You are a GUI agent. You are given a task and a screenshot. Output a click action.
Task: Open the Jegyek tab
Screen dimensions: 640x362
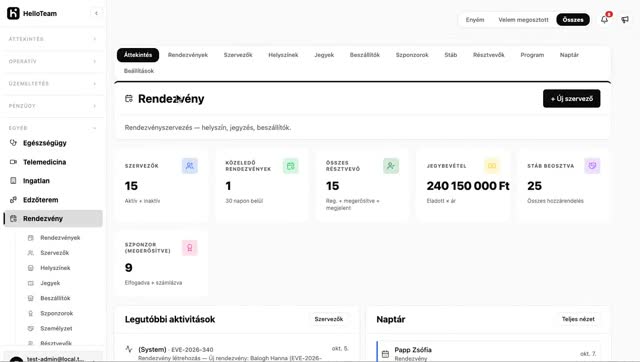tap(324, 55)
